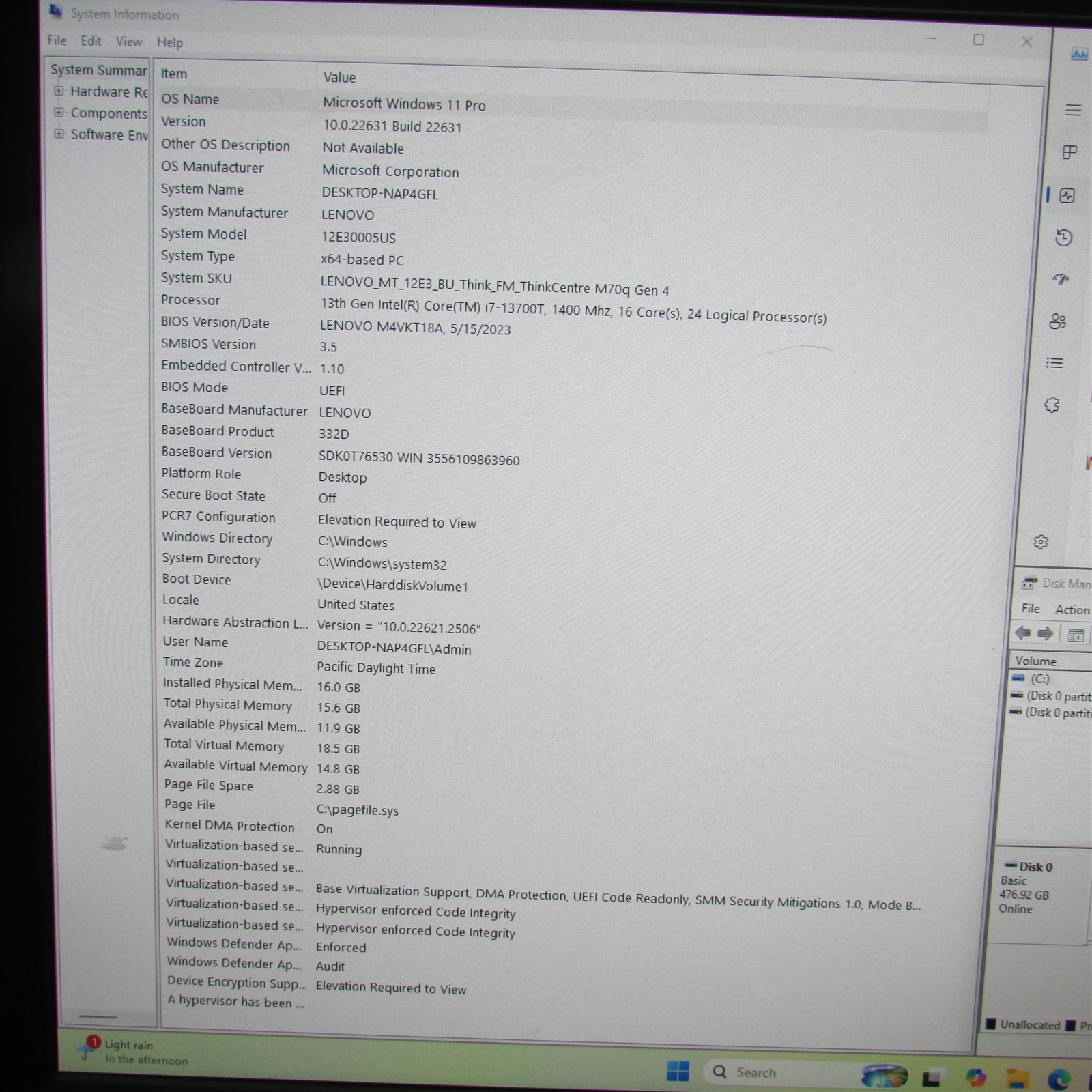Screen dimensions: 1092x1092
Task: Open the View menu
Action: [128, 42]
